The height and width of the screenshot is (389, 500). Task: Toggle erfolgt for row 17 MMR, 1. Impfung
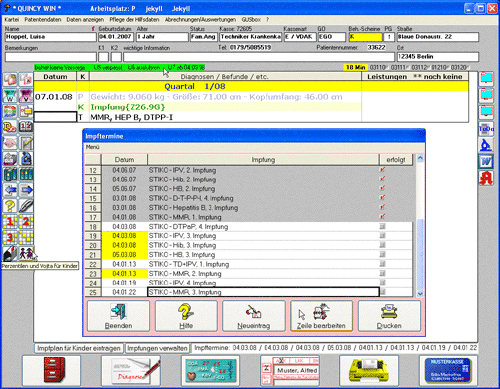point(382,217)
